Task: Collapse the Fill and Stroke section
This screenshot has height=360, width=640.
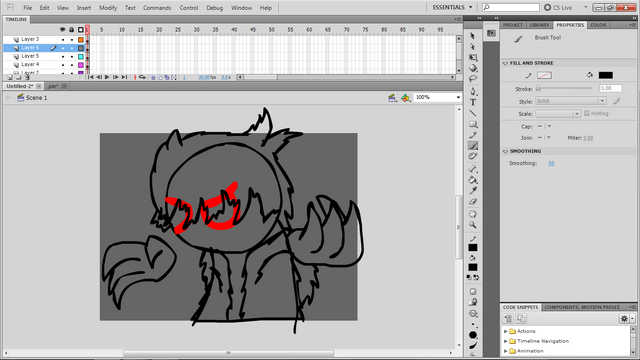Action: point(505,63)
